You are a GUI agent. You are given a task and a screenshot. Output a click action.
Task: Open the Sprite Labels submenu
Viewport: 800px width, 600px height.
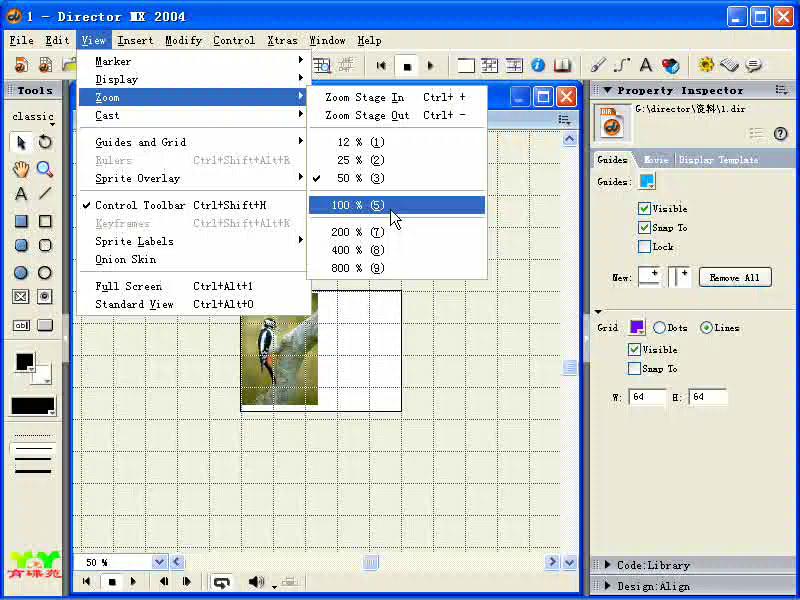194,241
